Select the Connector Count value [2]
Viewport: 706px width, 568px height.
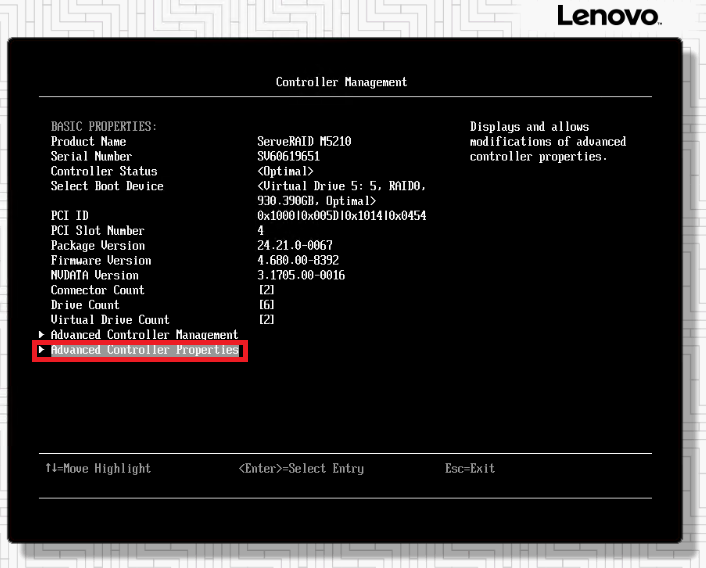(x=266, y=291)
